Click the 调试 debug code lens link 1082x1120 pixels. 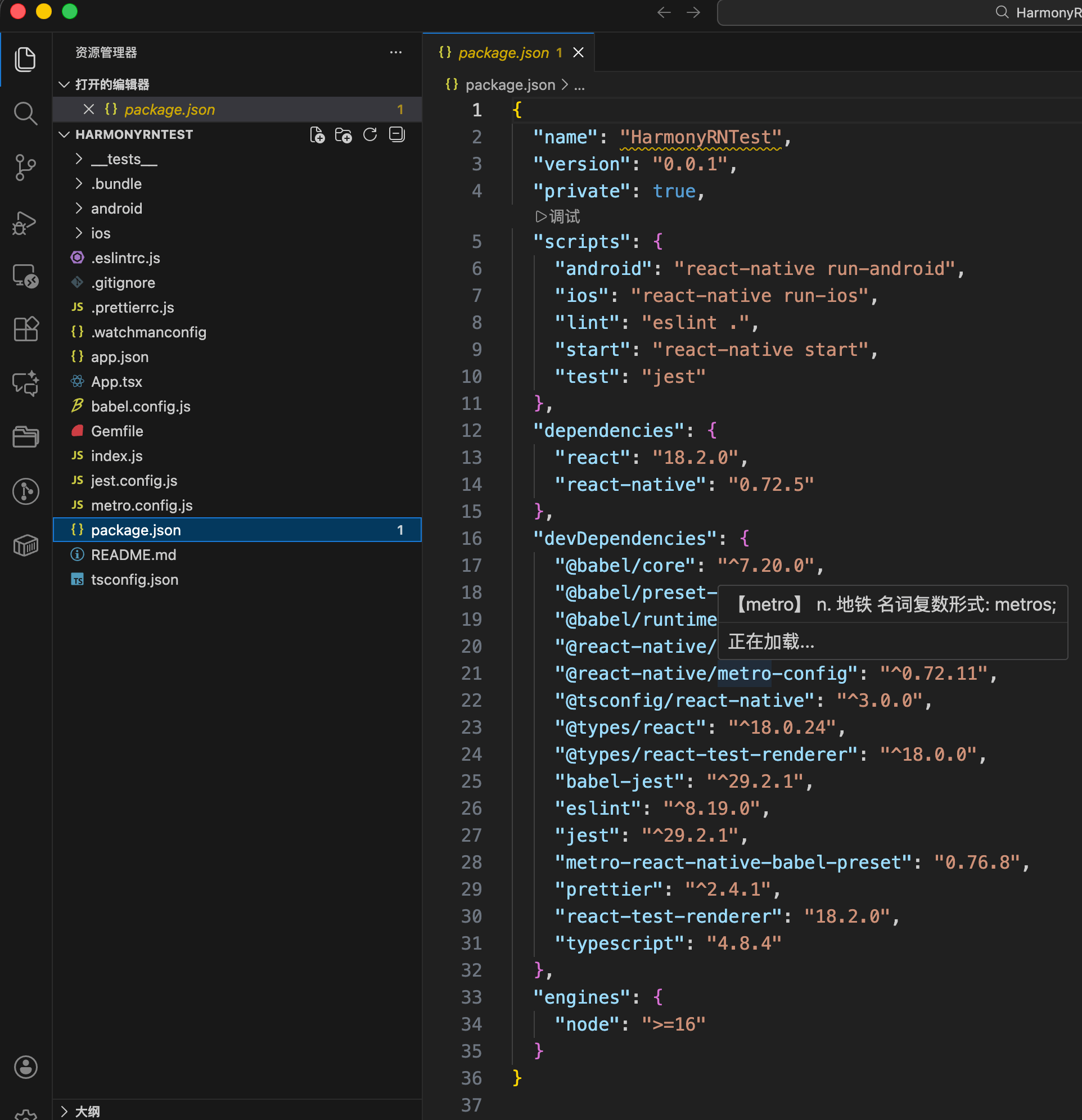[x=558, y=216]
